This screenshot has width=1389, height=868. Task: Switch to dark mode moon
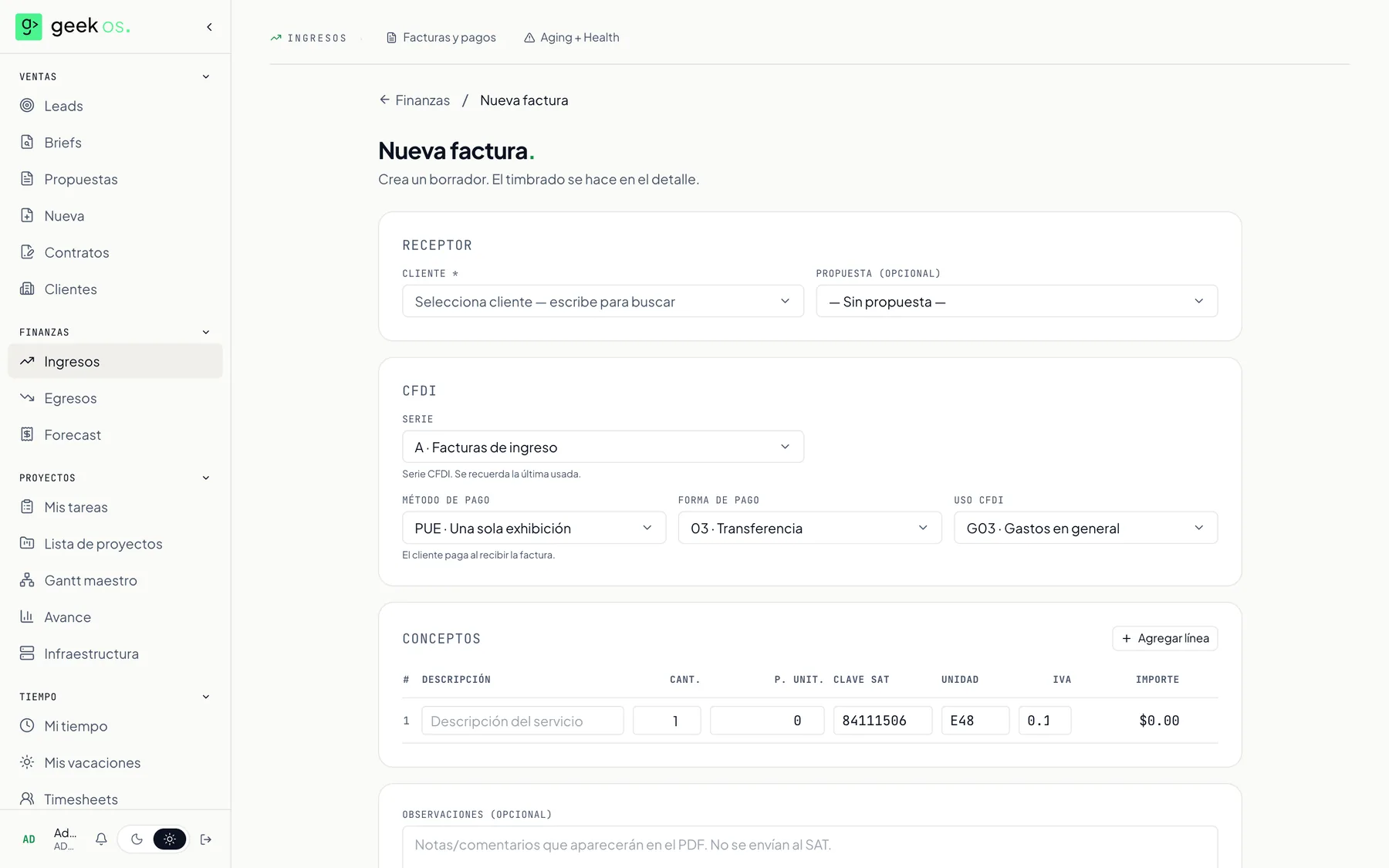pyautogui.click(x=137, y=839)
